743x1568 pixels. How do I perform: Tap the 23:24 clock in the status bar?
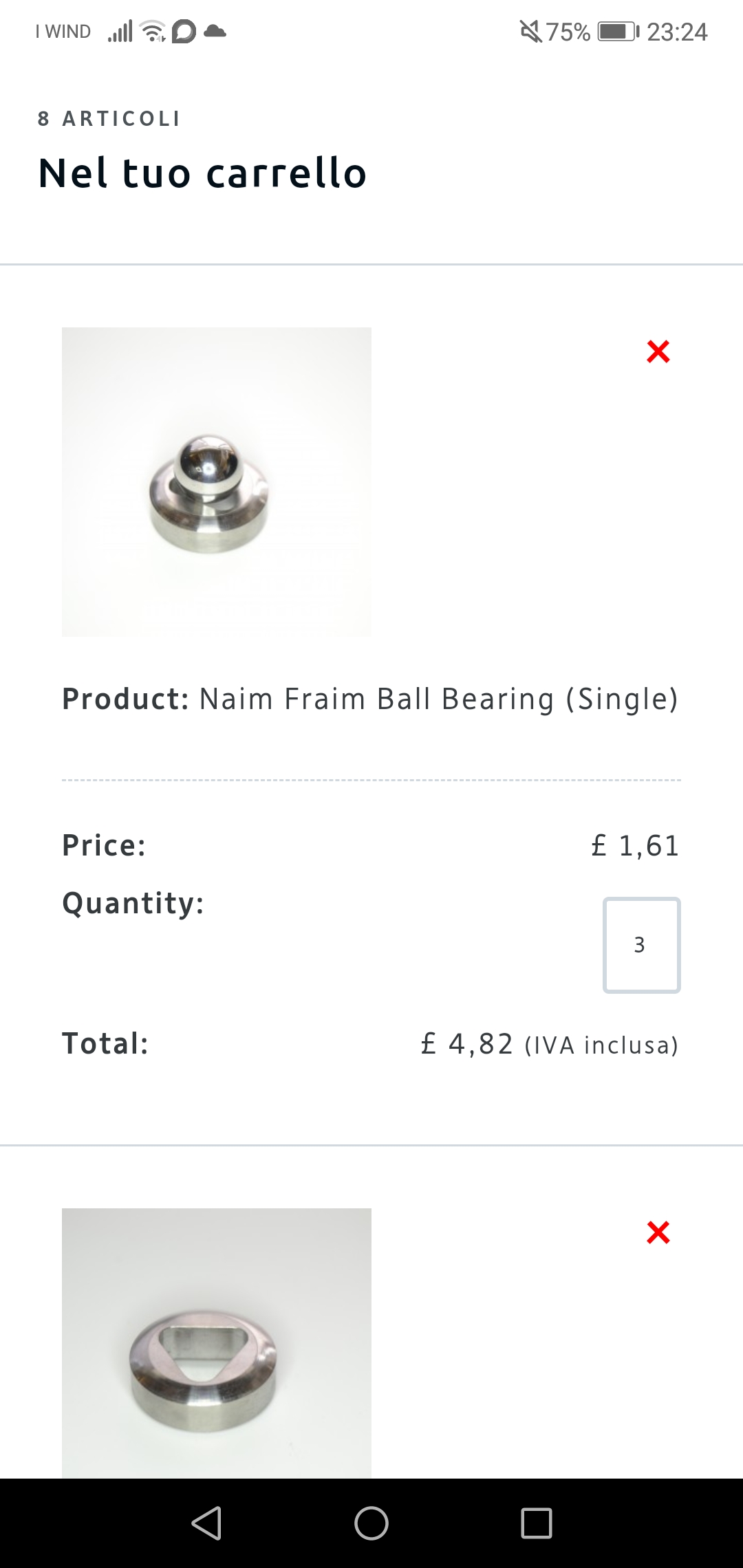677,32
